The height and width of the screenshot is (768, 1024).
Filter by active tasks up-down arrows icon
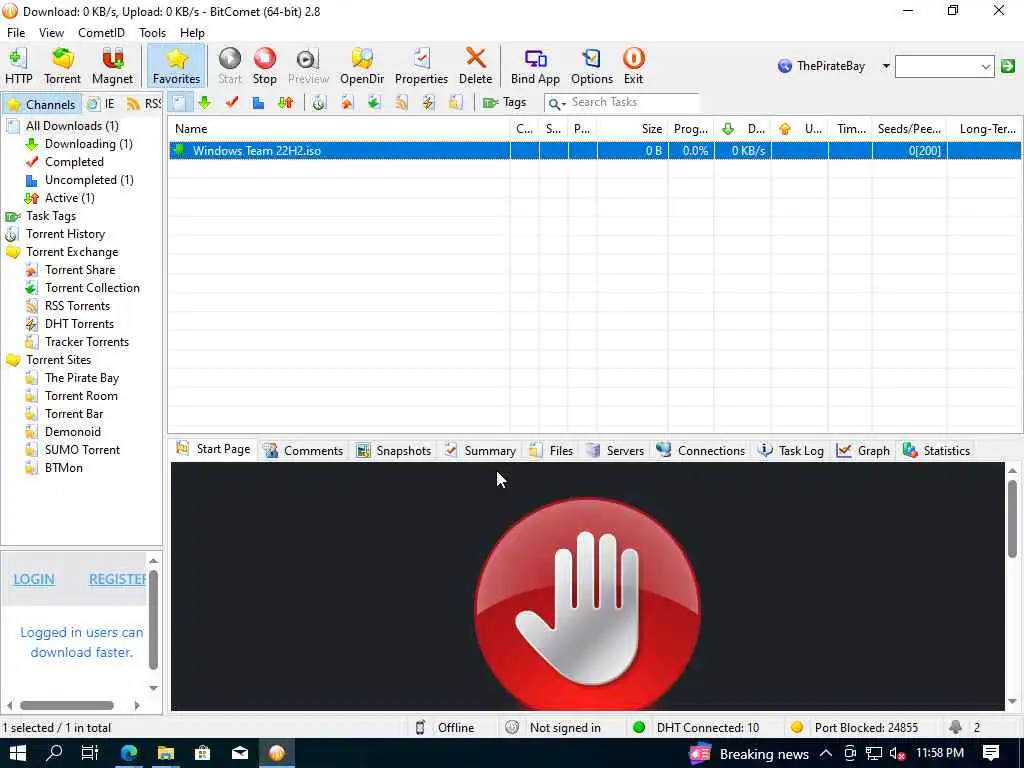point(285,103)
